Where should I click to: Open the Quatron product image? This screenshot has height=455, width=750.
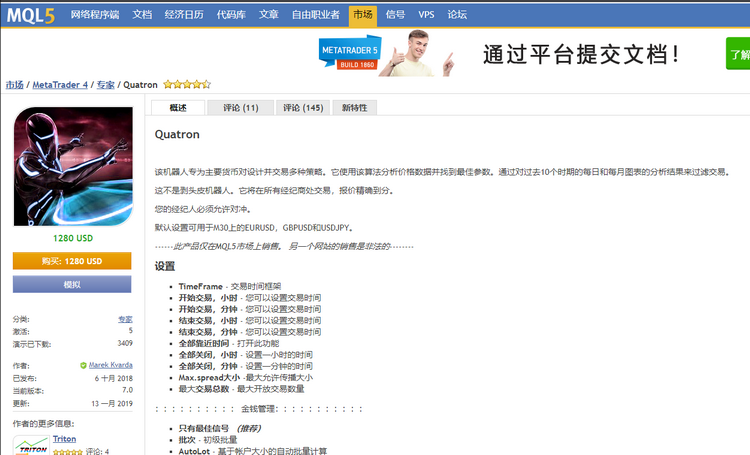(73, 166)
